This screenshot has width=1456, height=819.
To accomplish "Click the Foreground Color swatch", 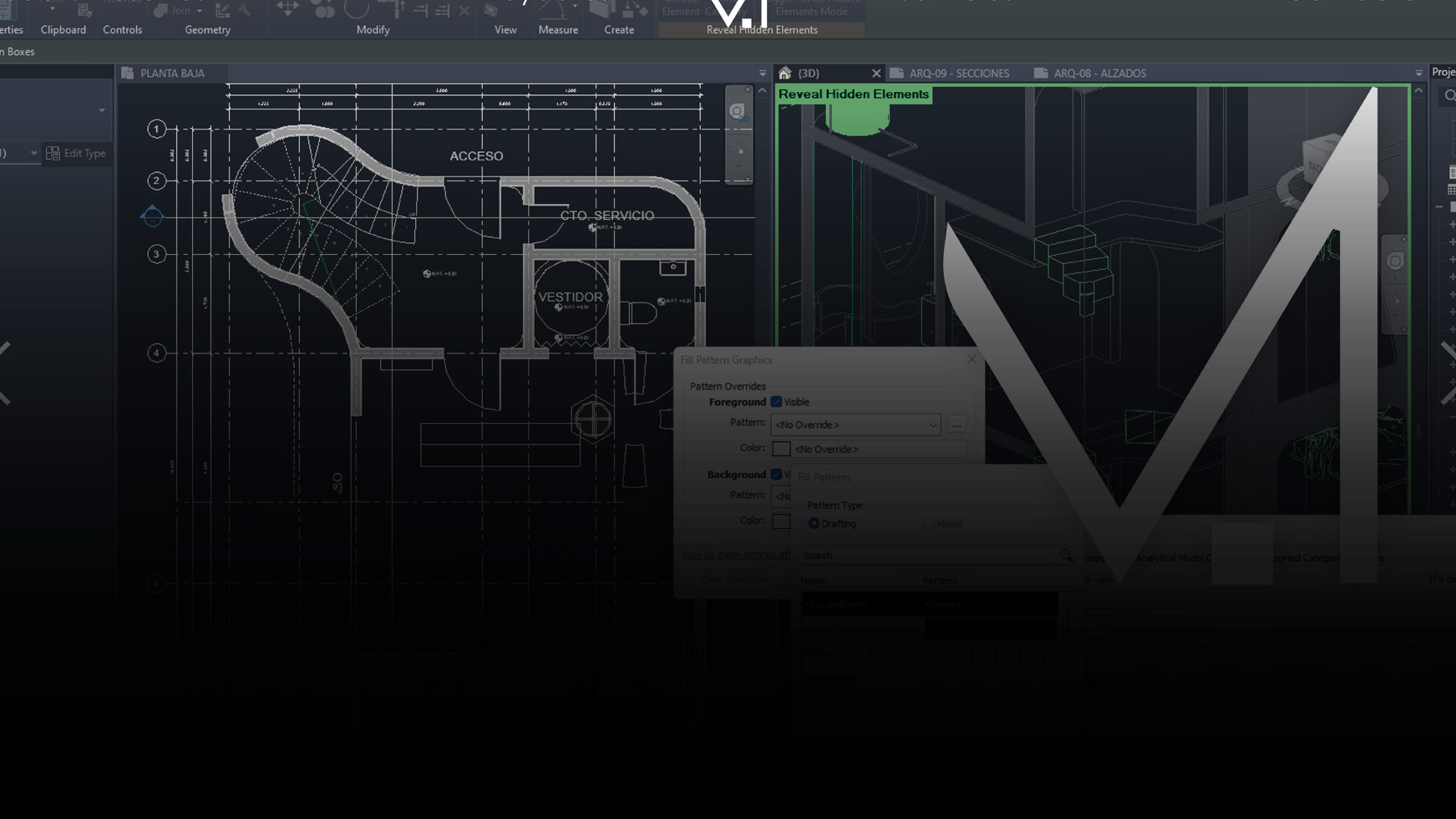I will point(781,450).
